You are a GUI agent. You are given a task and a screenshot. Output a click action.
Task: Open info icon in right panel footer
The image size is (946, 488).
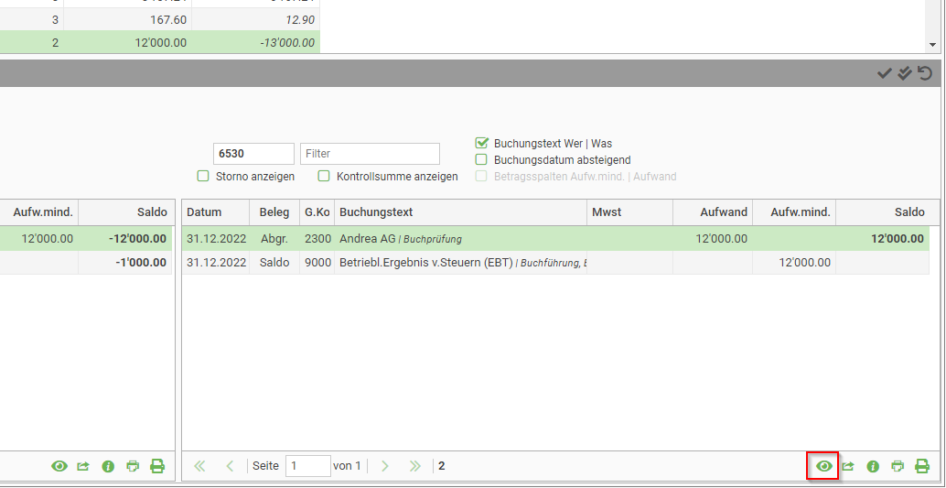[x=873, y=466]
